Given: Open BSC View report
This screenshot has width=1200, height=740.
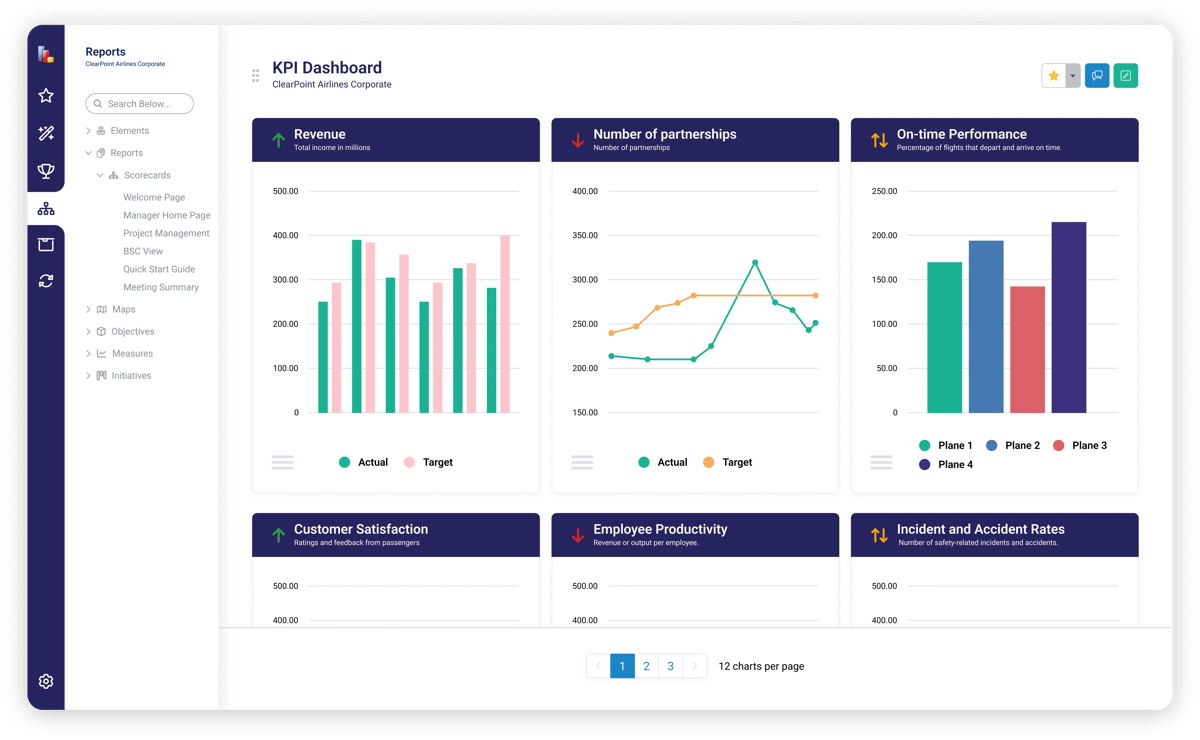Looking at the screenshot, I should (143, 252).
